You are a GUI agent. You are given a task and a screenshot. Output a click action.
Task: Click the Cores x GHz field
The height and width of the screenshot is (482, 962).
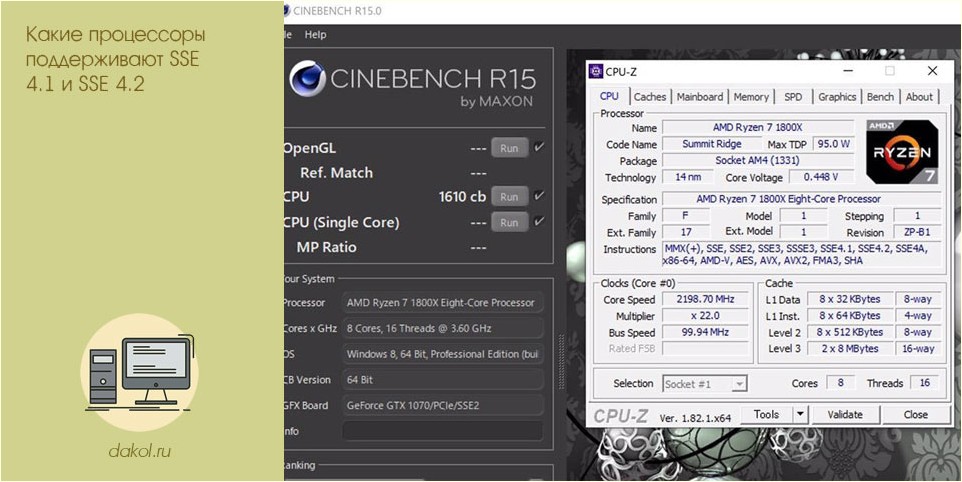point(442,328)
